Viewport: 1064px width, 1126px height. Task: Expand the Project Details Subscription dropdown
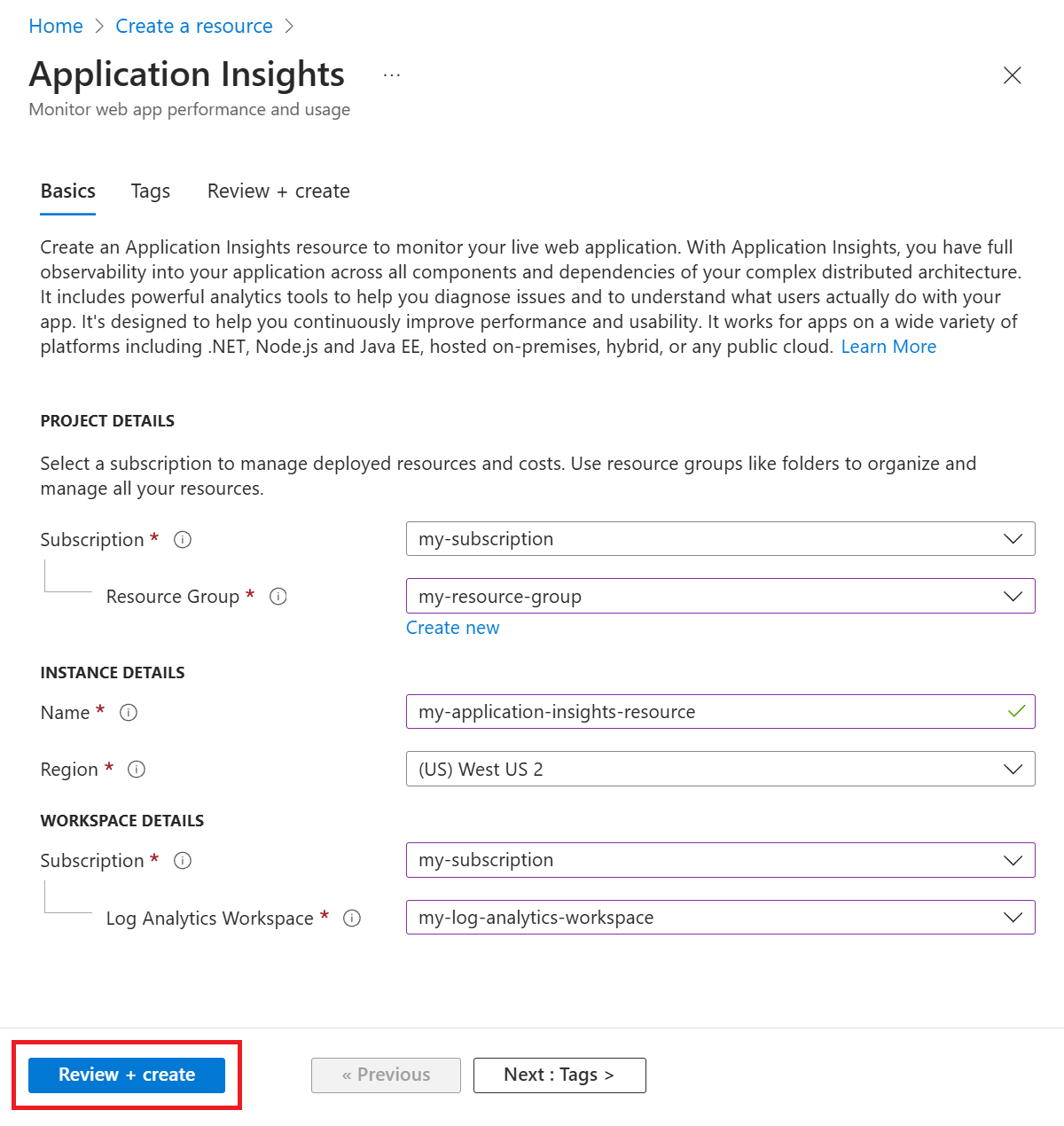[720, 539]
